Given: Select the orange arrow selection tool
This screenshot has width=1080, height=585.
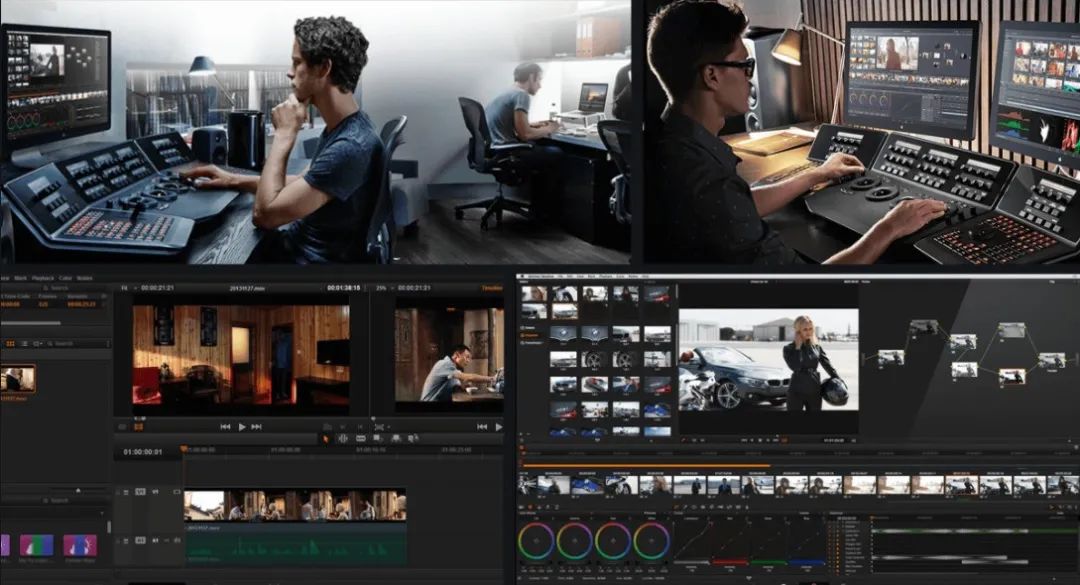Looking at the screenshot, I should (x=326, y=438).
